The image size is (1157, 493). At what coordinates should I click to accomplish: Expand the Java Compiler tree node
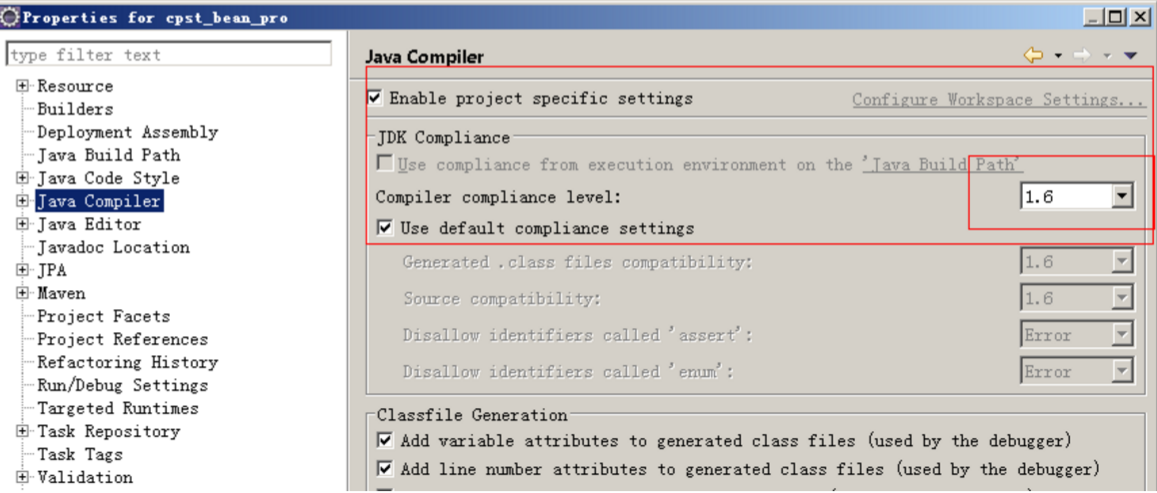coord(23,201)
